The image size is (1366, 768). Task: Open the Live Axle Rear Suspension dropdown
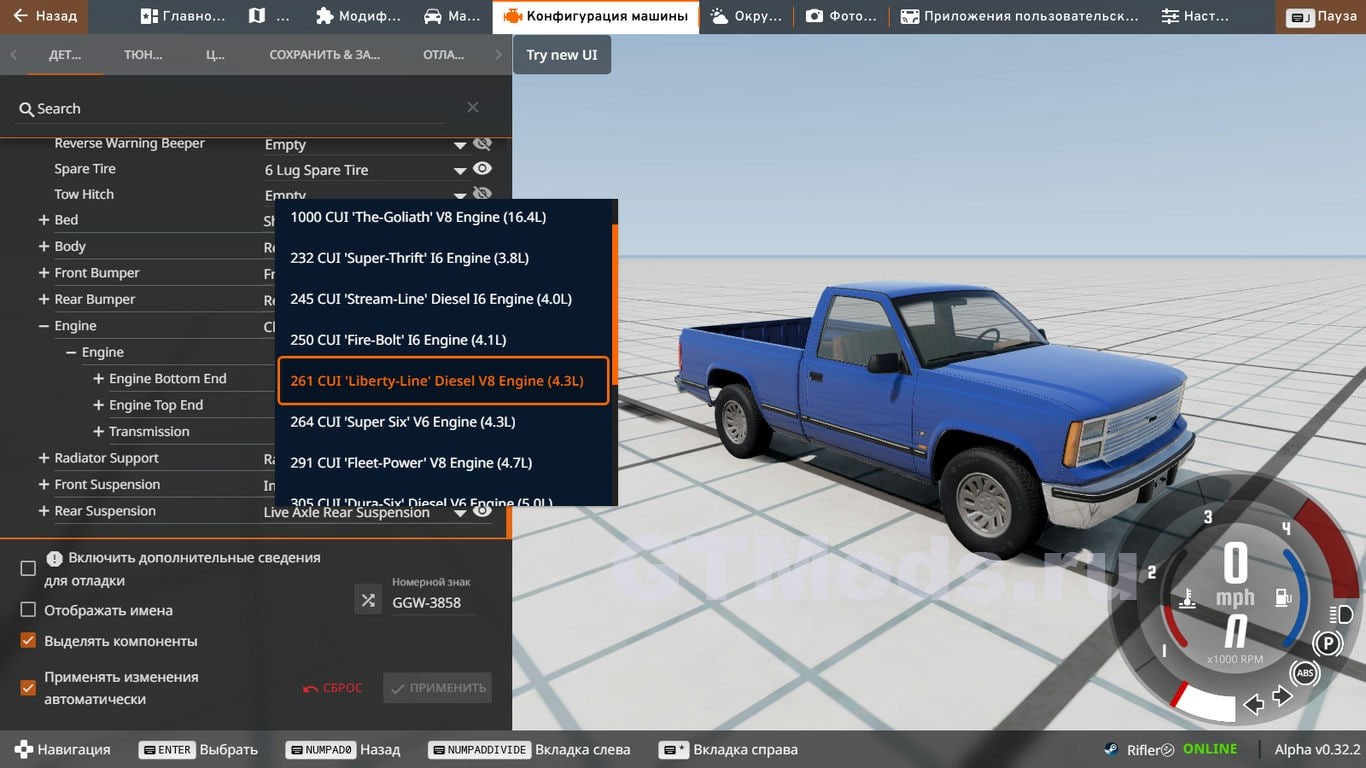click(460, 510)
